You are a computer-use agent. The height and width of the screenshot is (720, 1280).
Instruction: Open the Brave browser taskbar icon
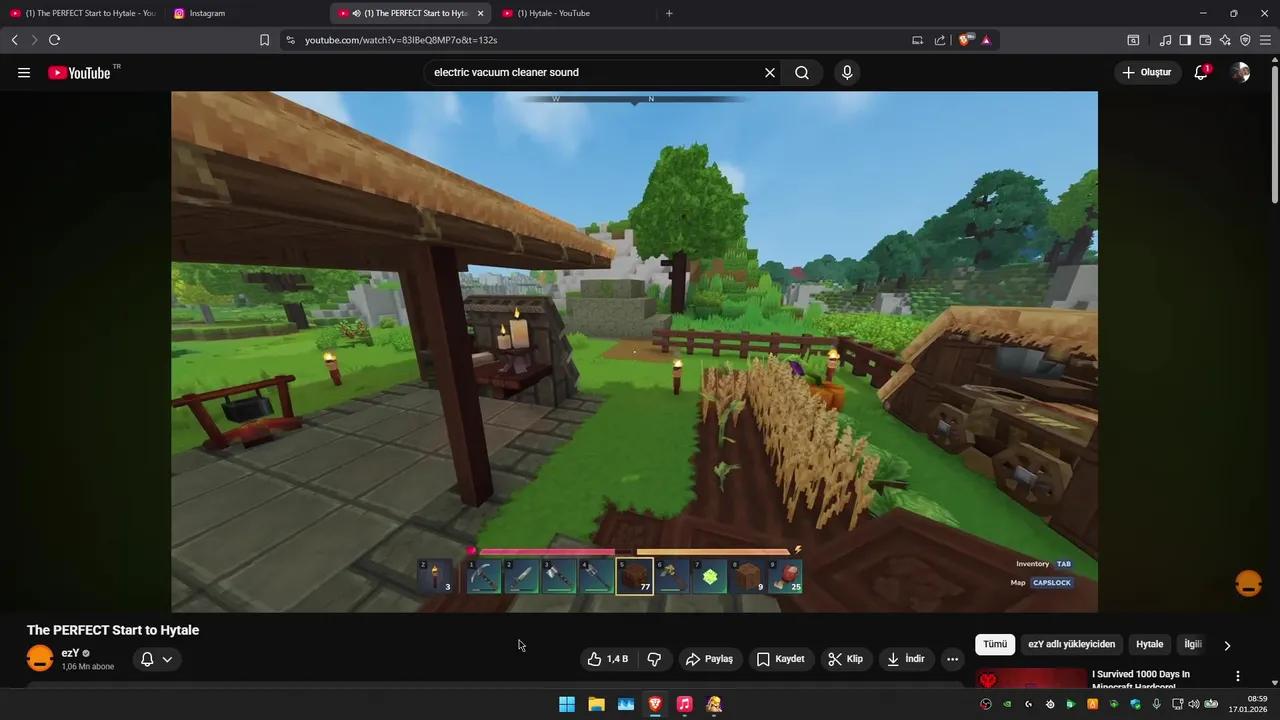point(655,704)
